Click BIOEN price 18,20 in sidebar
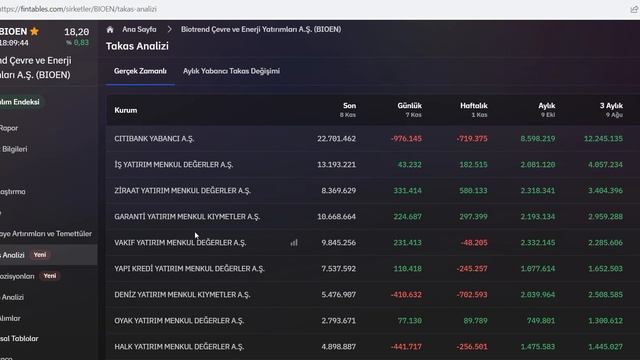 (x=76, y=32)
